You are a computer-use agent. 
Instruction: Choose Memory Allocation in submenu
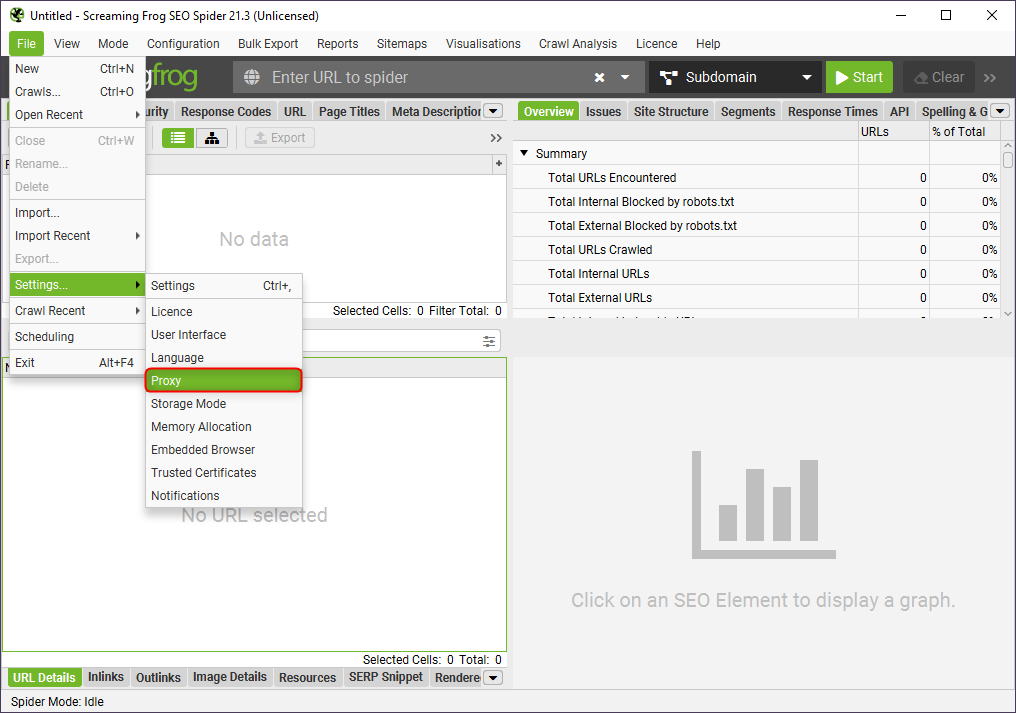pos(224,427)
